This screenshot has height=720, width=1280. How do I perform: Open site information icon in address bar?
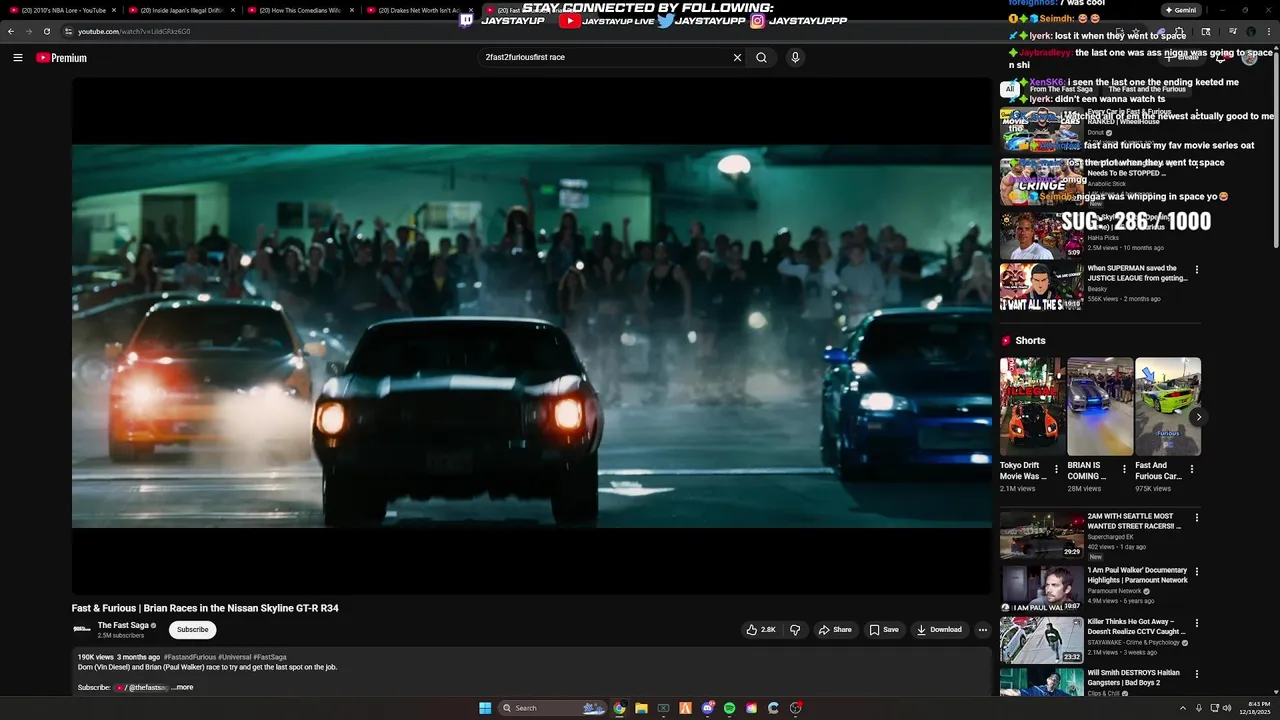(68, 31)
